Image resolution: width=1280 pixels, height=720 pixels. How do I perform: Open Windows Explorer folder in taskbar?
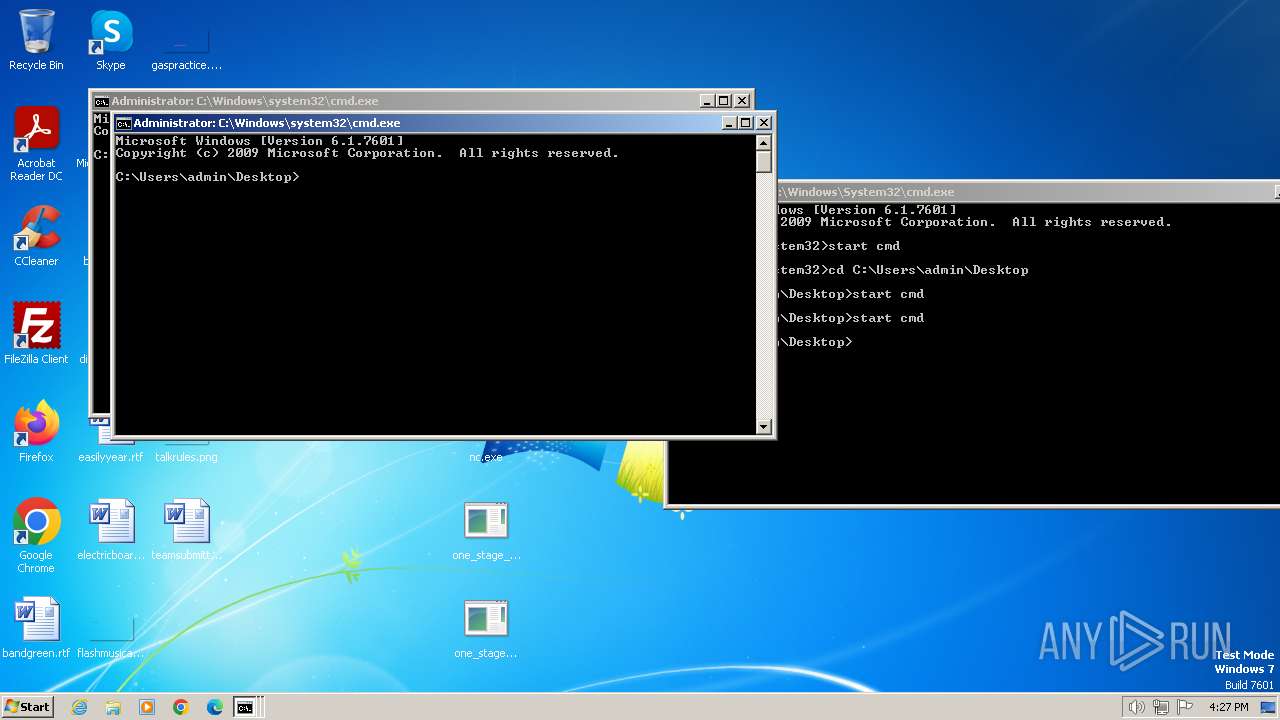tap(113, 707)
